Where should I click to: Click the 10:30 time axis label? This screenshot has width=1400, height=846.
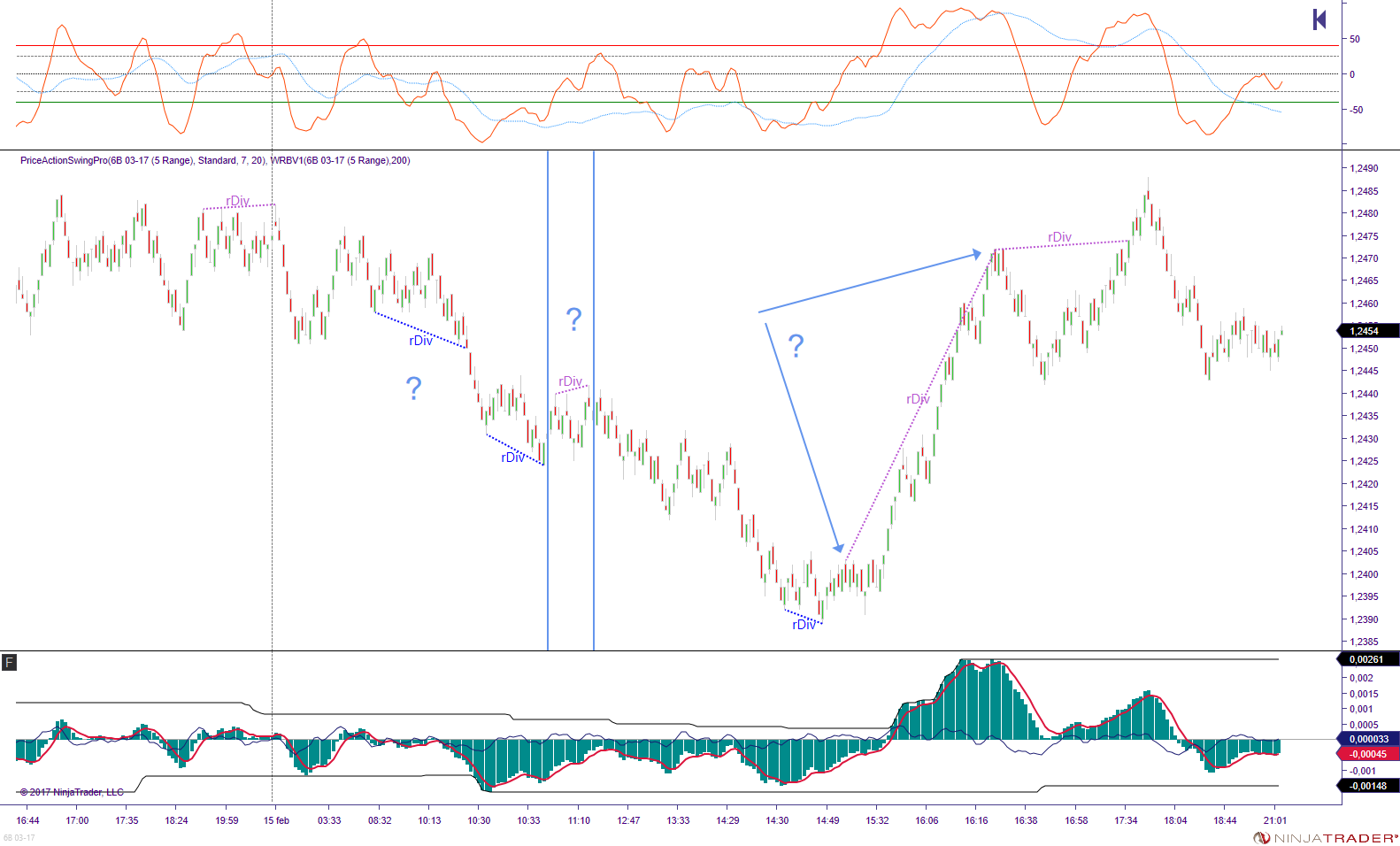[479, 820]
